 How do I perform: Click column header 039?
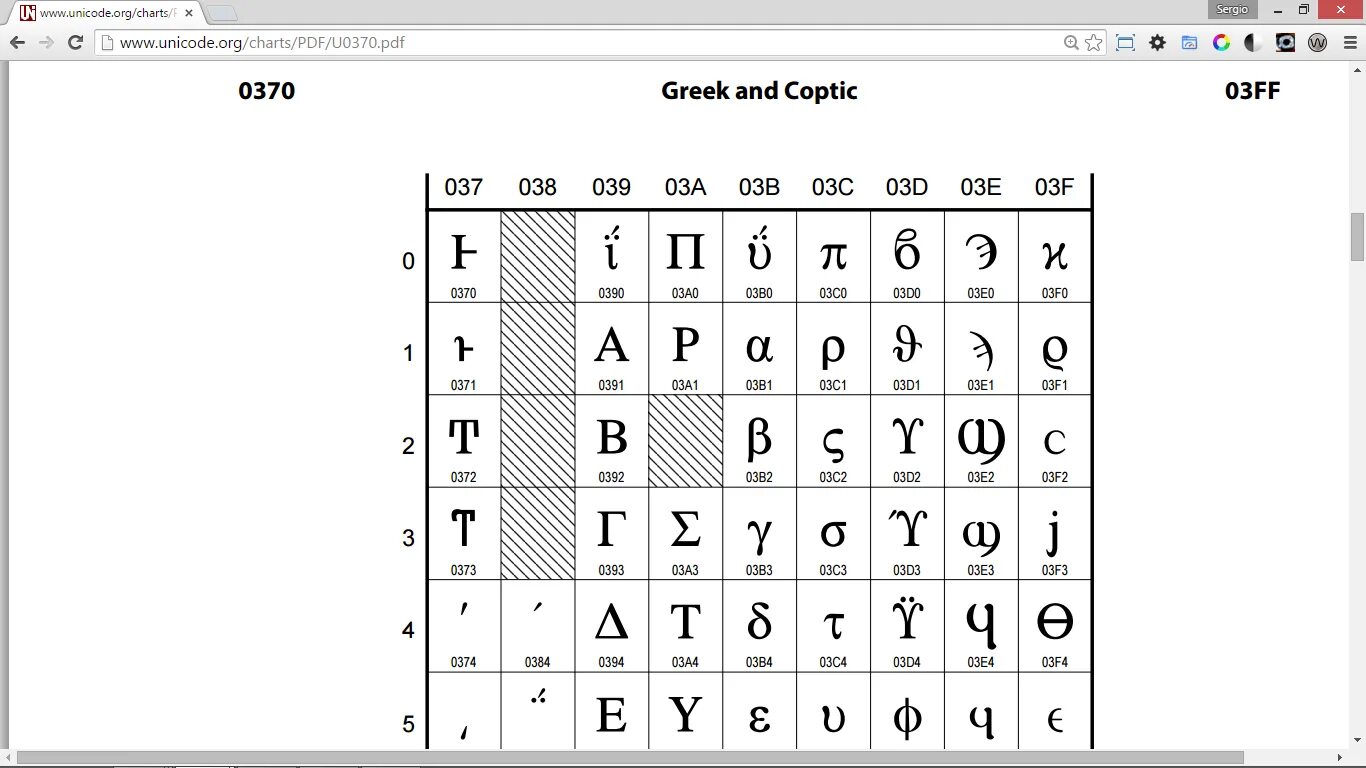click(612, 187)
